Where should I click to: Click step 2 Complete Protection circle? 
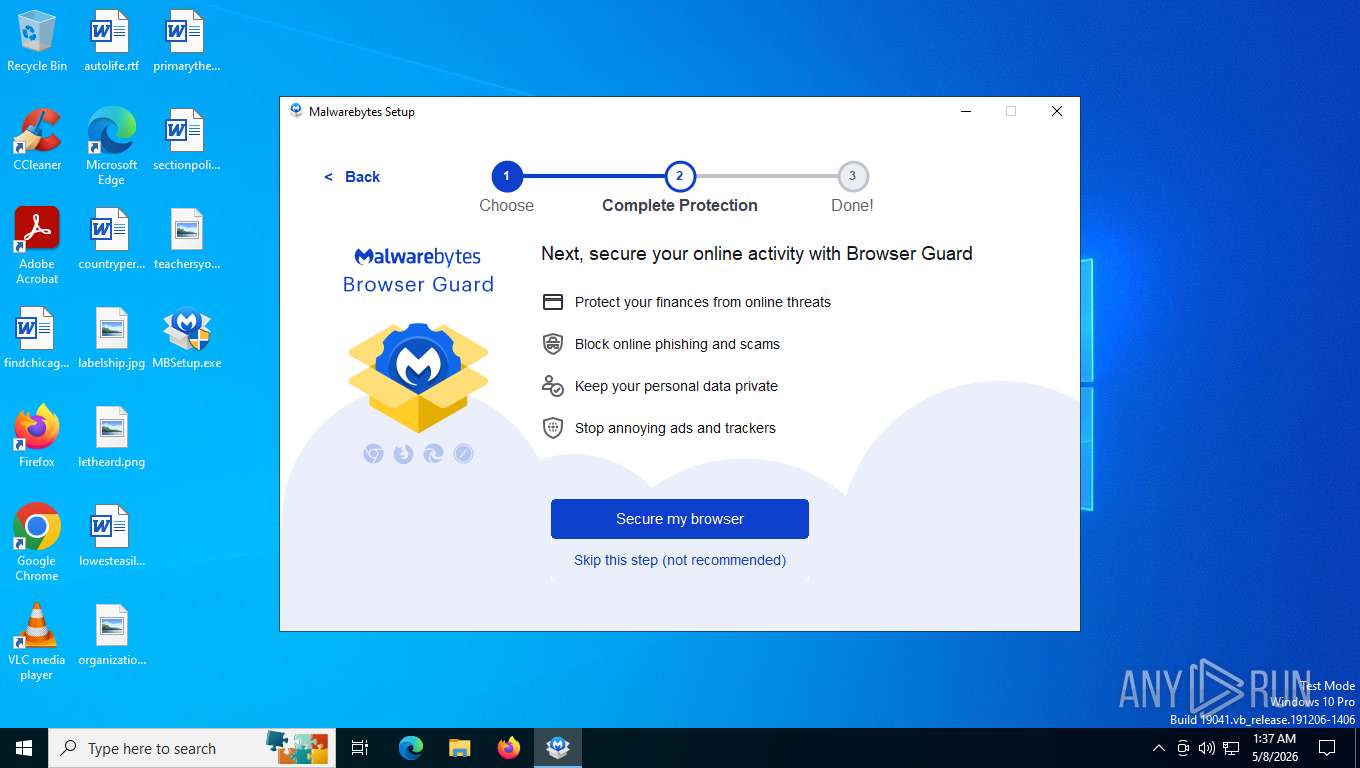[x=680, y=177]
